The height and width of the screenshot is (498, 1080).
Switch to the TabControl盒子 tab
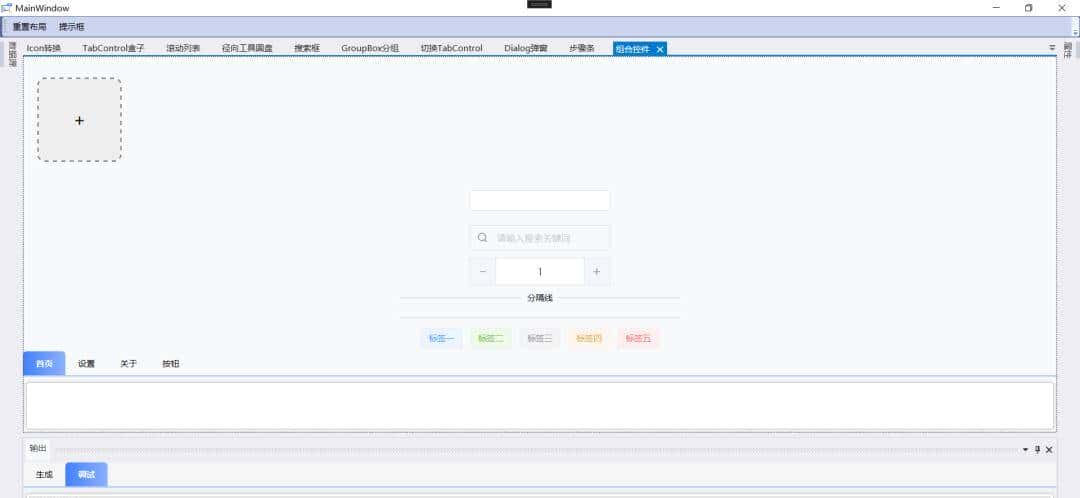[114, 48]
